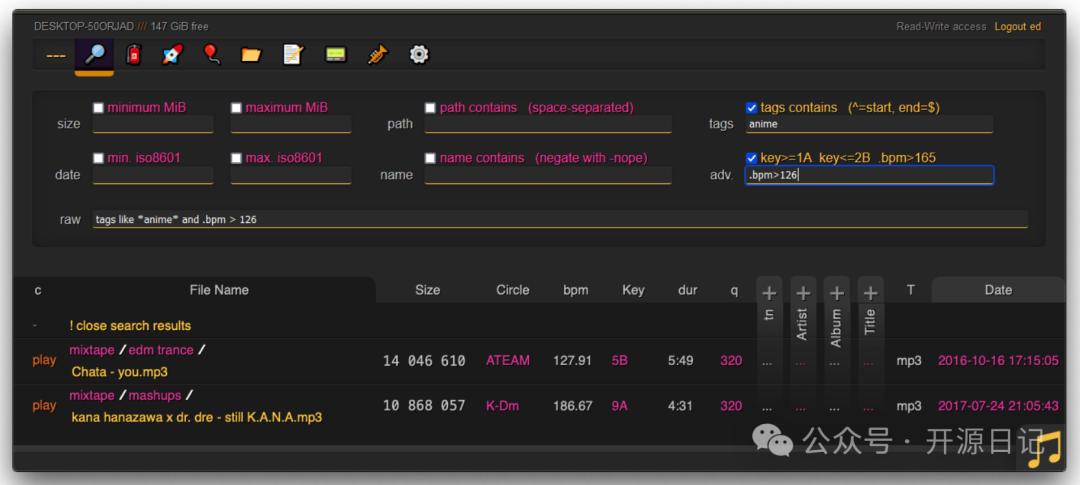
Task: Click the notepad new document icon
Action: point(293,55)
